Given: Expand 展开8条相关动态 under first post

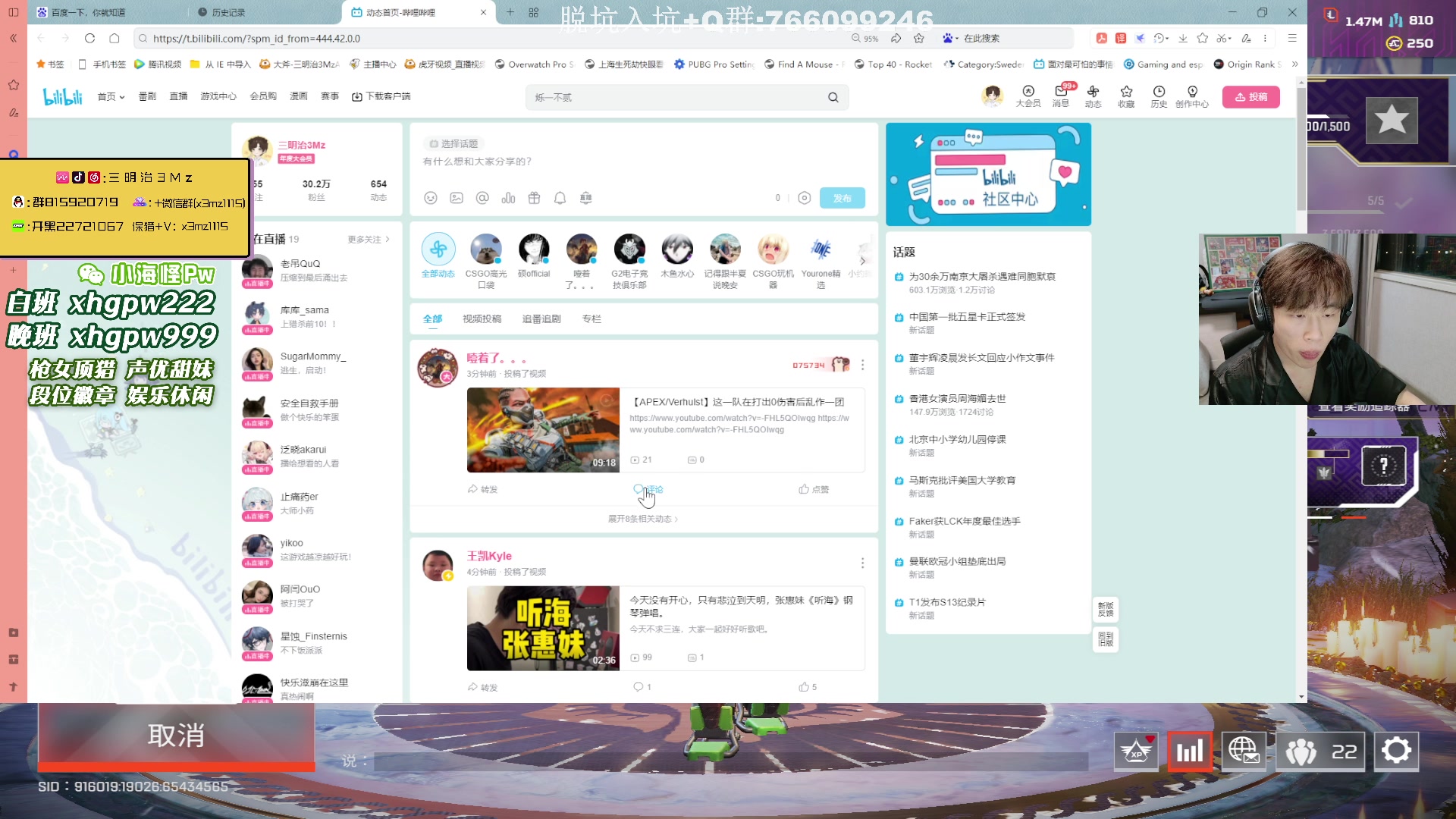Looking at the screenshot, I should 643,519.
